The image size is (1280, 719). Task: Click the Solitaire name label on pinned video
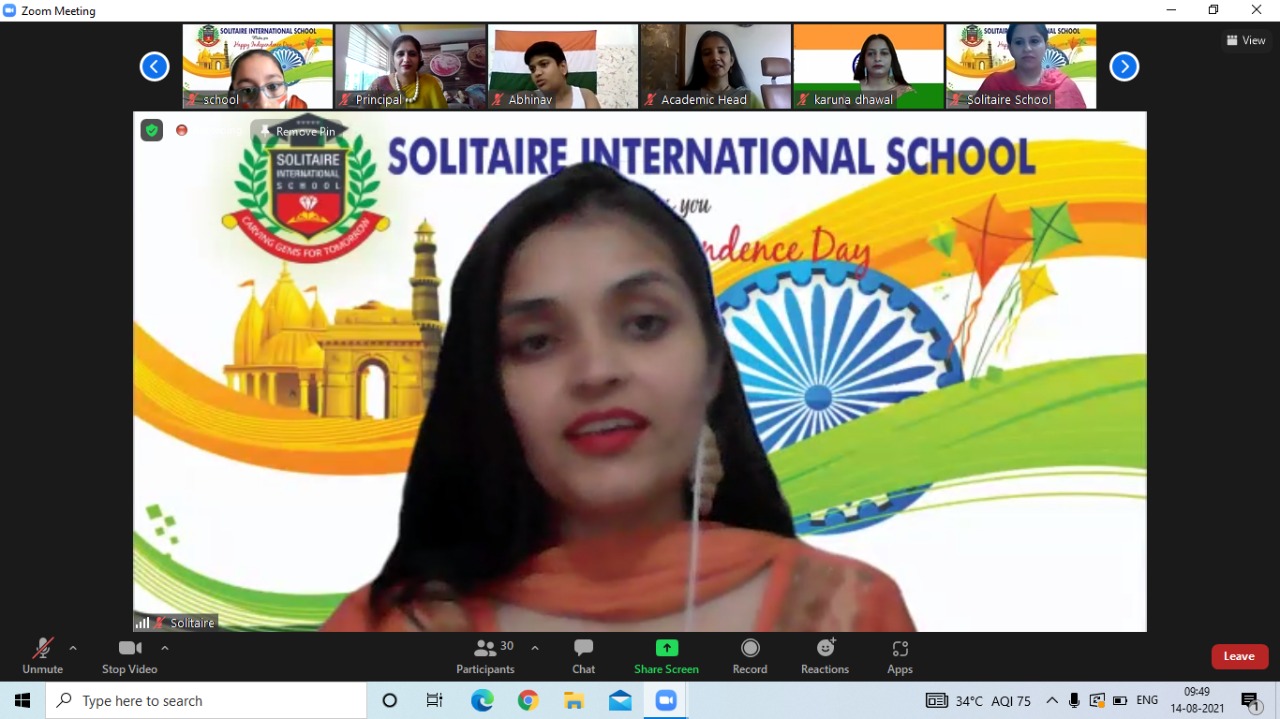[x=192, y=623]
